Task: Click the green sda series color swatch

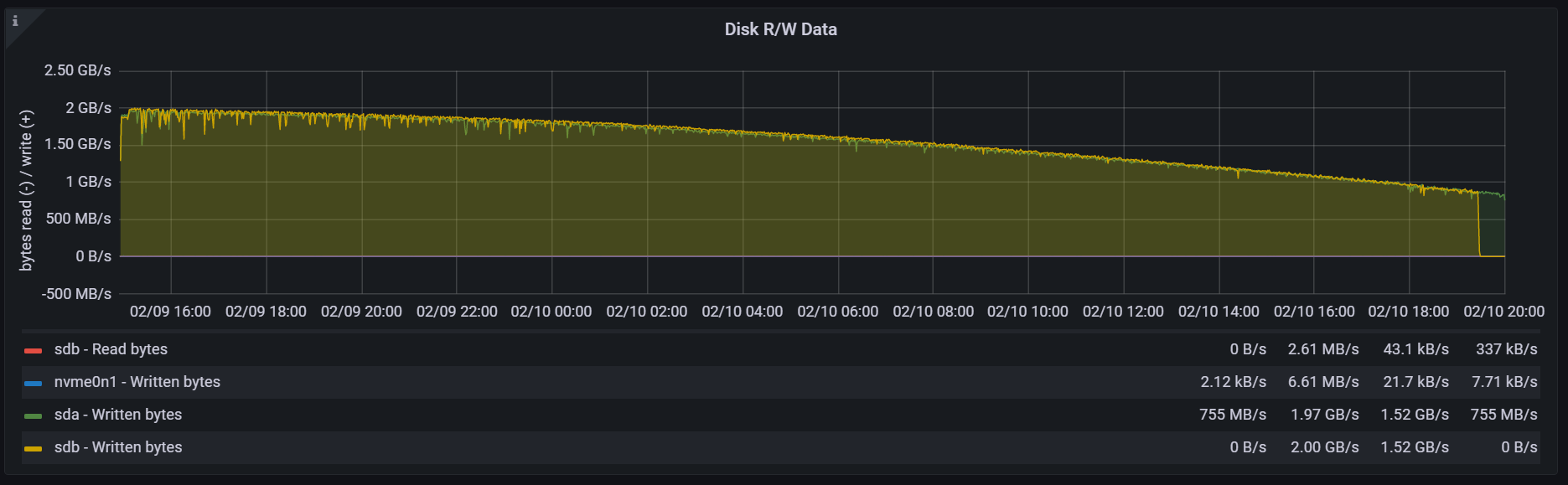Action: coord(34,415)
